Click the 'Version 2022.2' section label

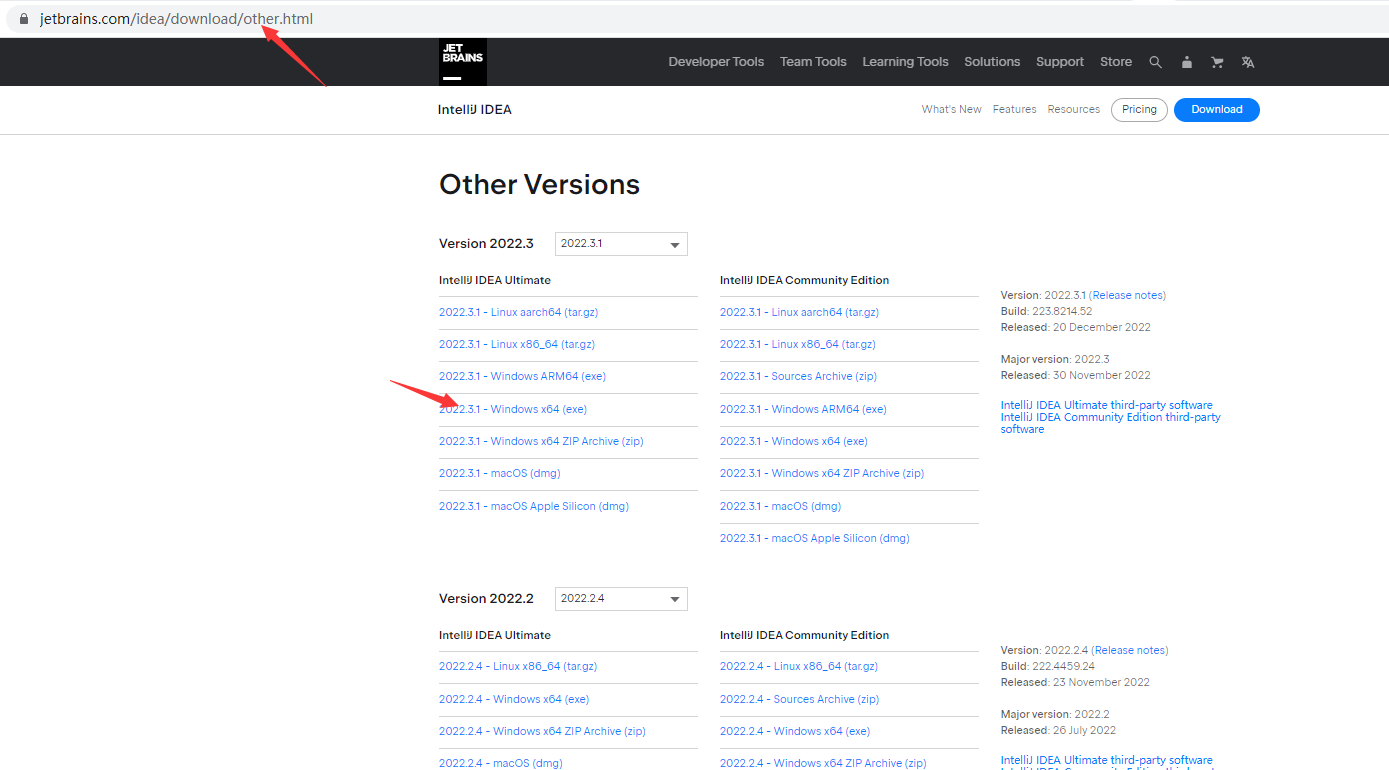click(486, 599)
